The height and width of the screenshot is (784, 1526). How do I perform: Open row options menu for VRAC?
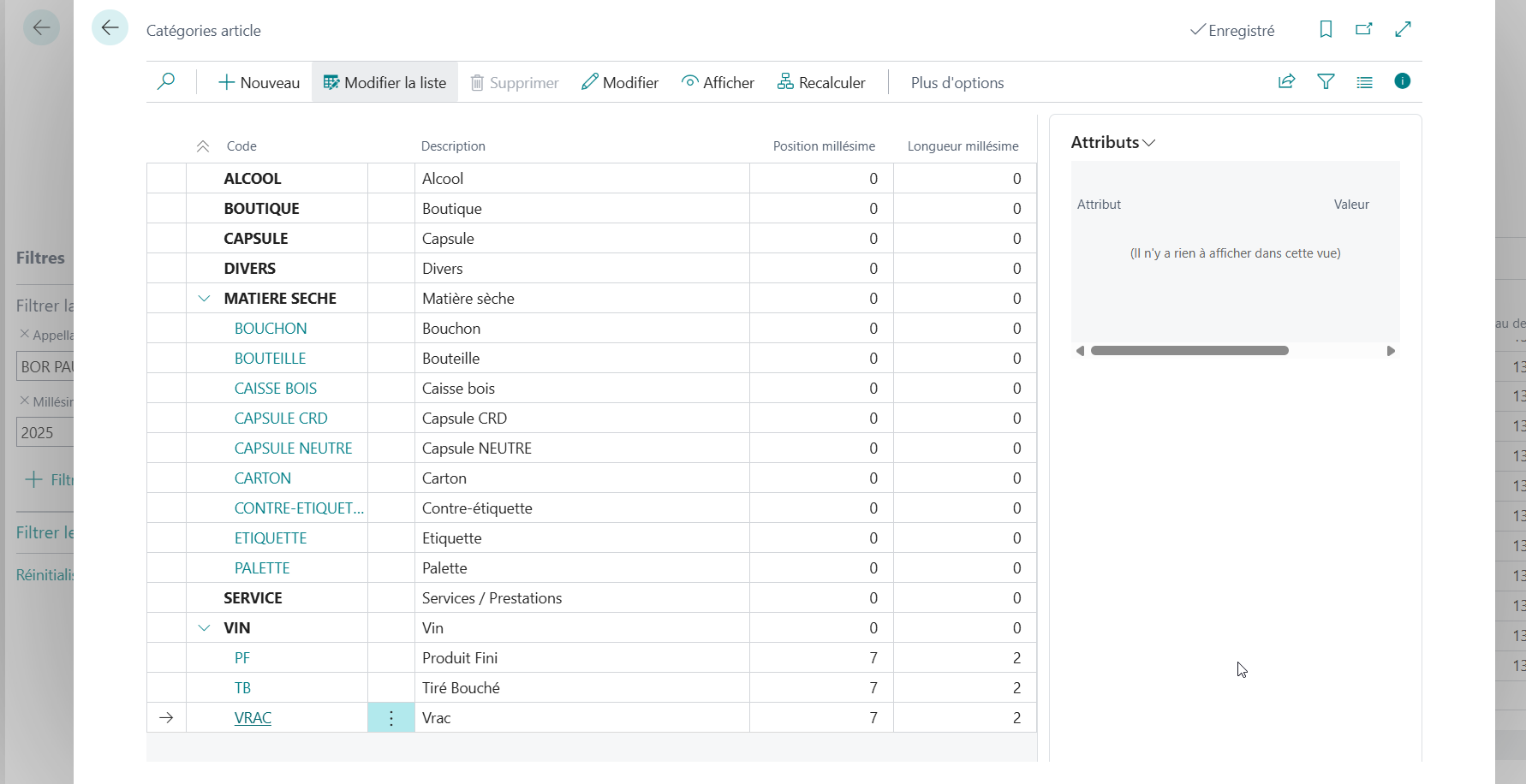(x=391, y=718)
